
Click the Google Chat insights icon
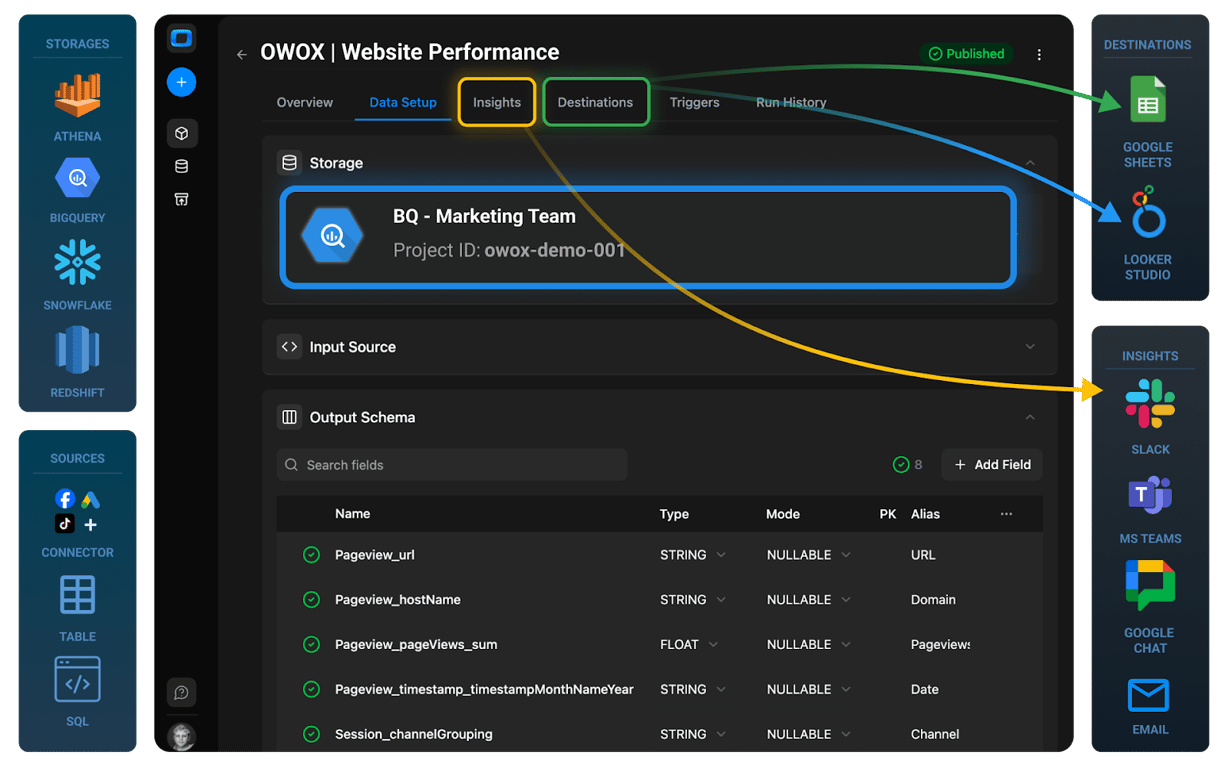point(1150,586)
